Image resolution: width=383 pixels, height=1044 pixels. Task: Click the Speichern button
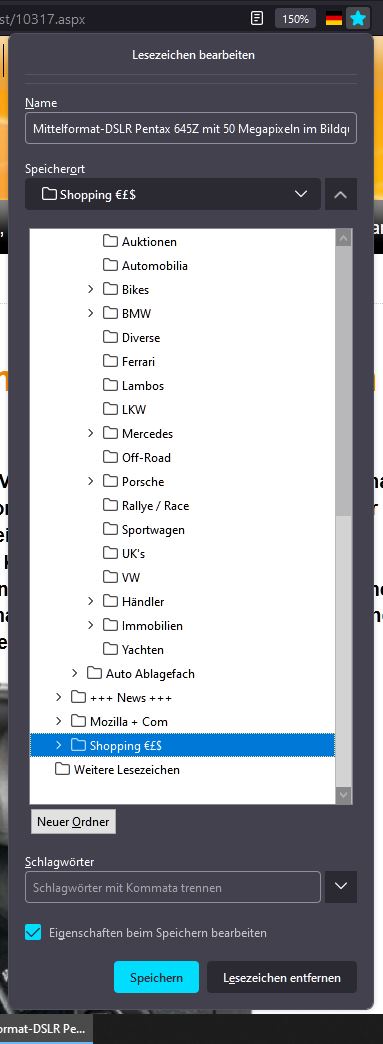157,977
